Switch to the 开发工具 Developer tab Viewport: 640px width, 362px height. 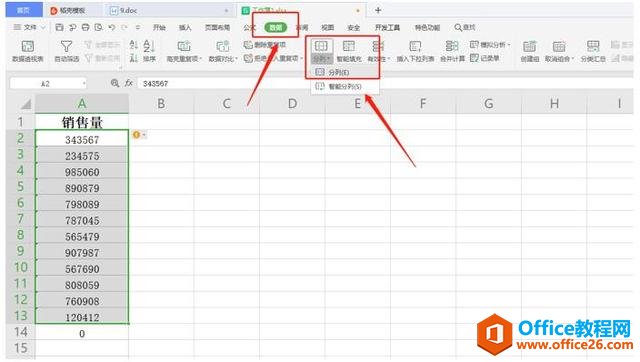pyautogui.click(x=387, y=27)
